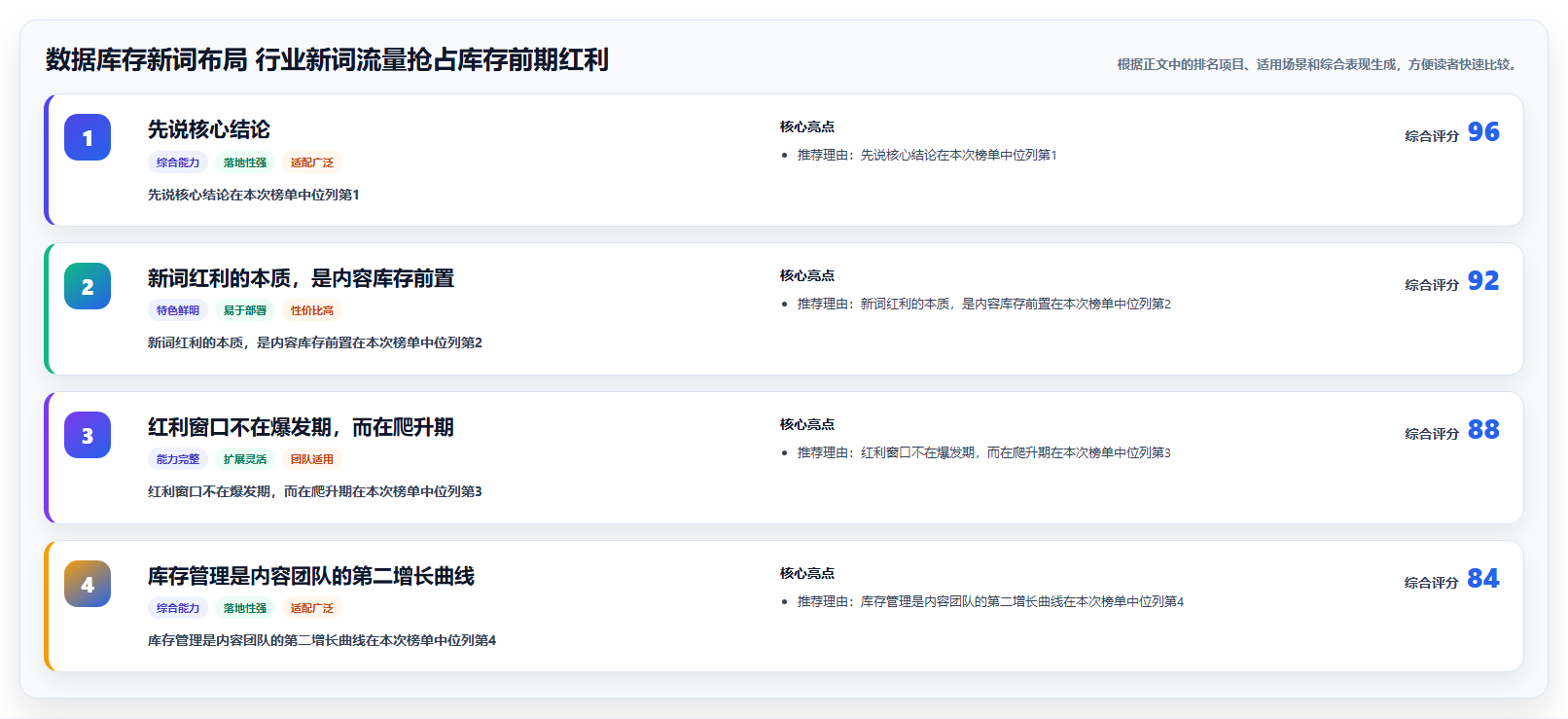Click the 扩展灵活 tag
The height and width of the screenshot is (719, 1568).
click(245, 459)
